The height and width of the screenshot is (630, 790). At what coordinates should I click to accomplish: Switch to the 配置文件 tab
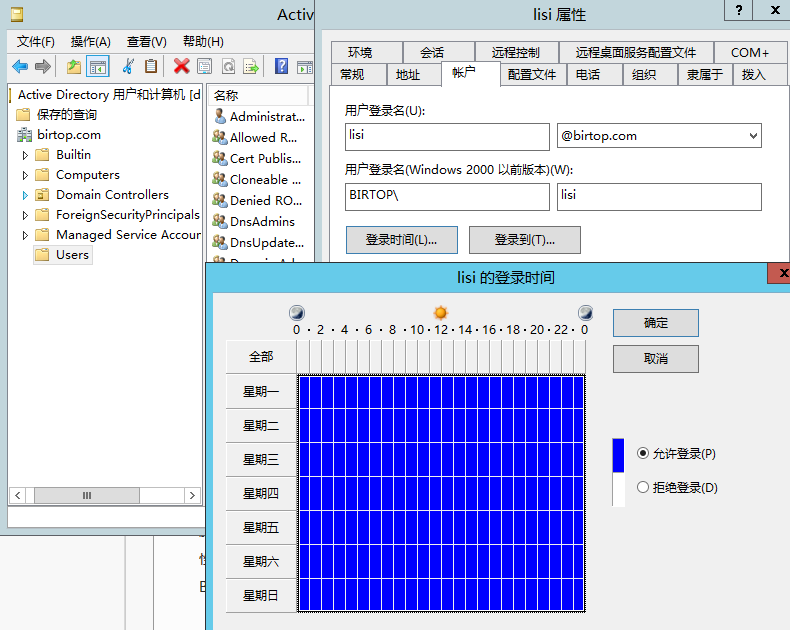[532, 75]
